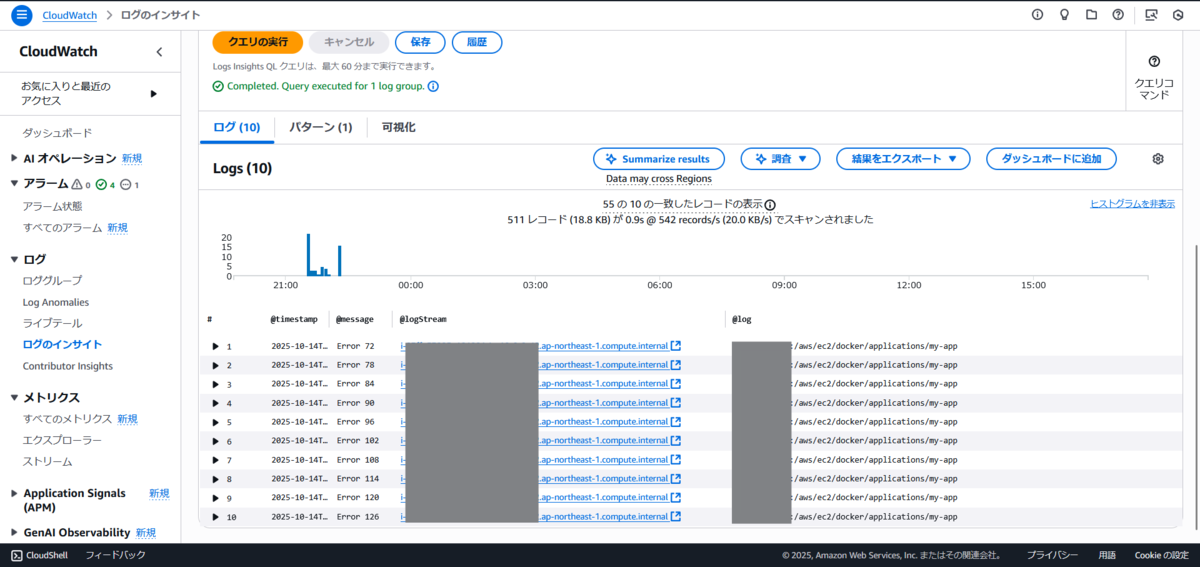Sort by the @message column header
This screenshot has width=1200, height=567.
pos(355,319)
